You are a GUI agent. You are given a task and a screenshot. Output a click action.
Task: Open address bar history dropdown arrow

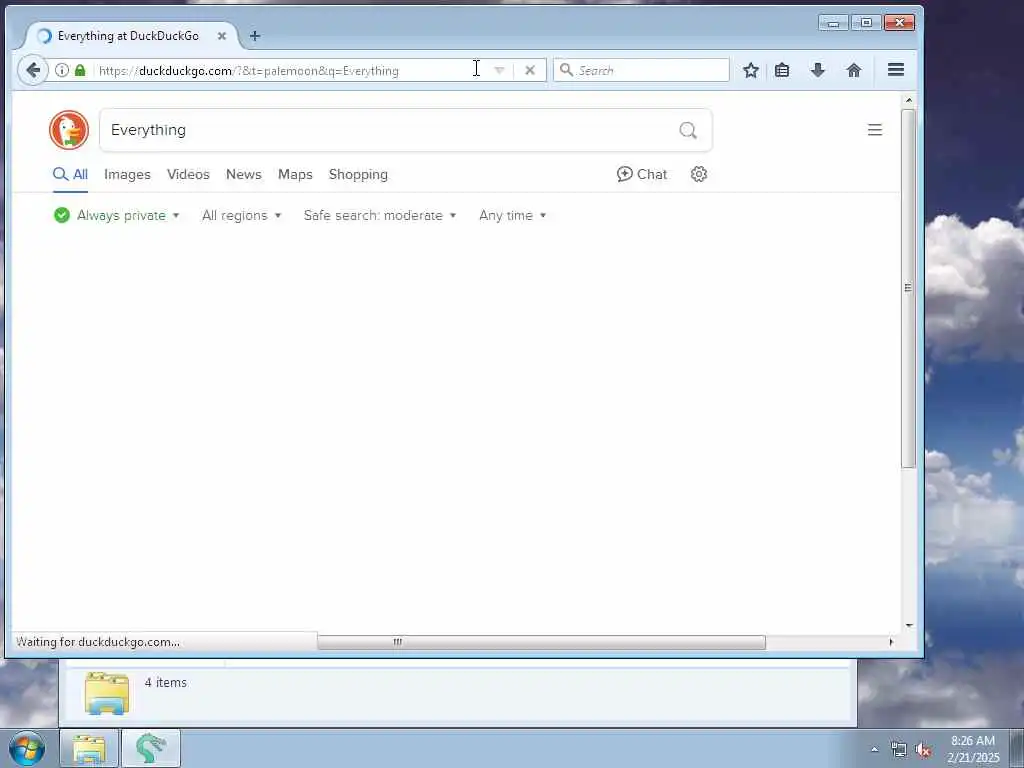coord(500,70)
